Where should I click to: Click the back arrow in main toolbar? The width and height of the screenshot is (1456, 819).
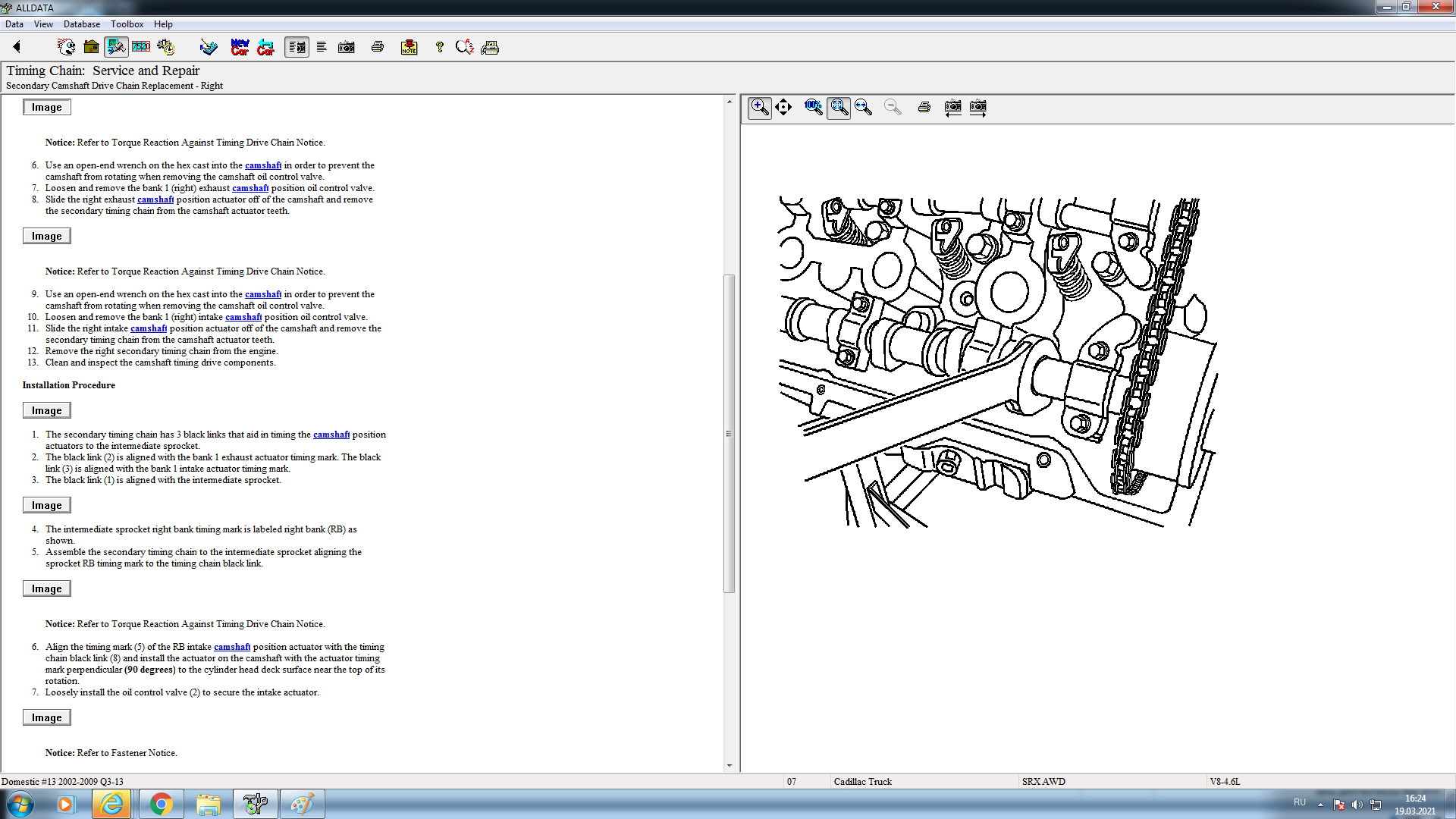click(17, 47)
